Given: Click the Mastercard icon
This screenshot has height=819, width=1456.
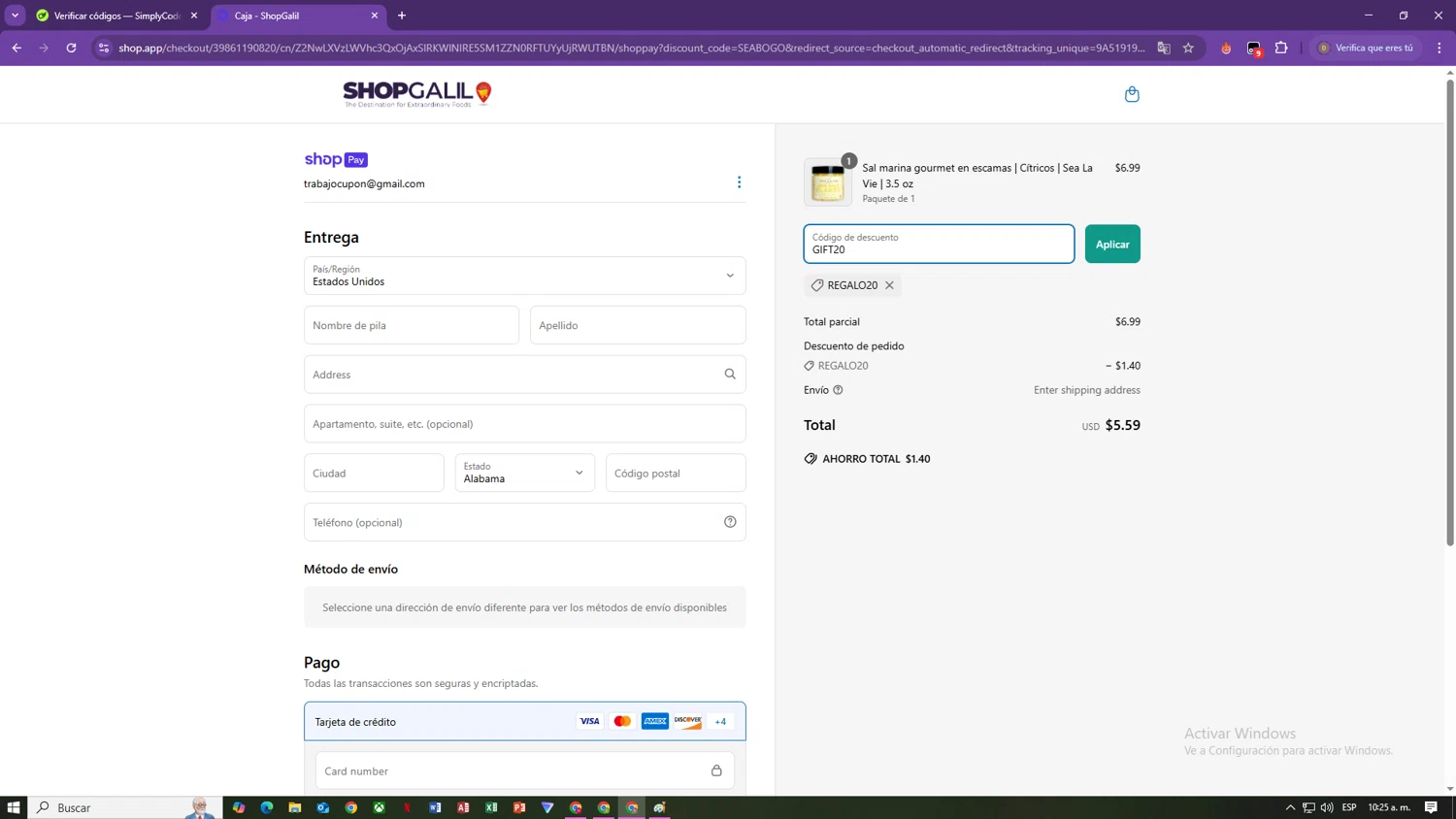Looking at the screenshot, I should pos(622,721).
